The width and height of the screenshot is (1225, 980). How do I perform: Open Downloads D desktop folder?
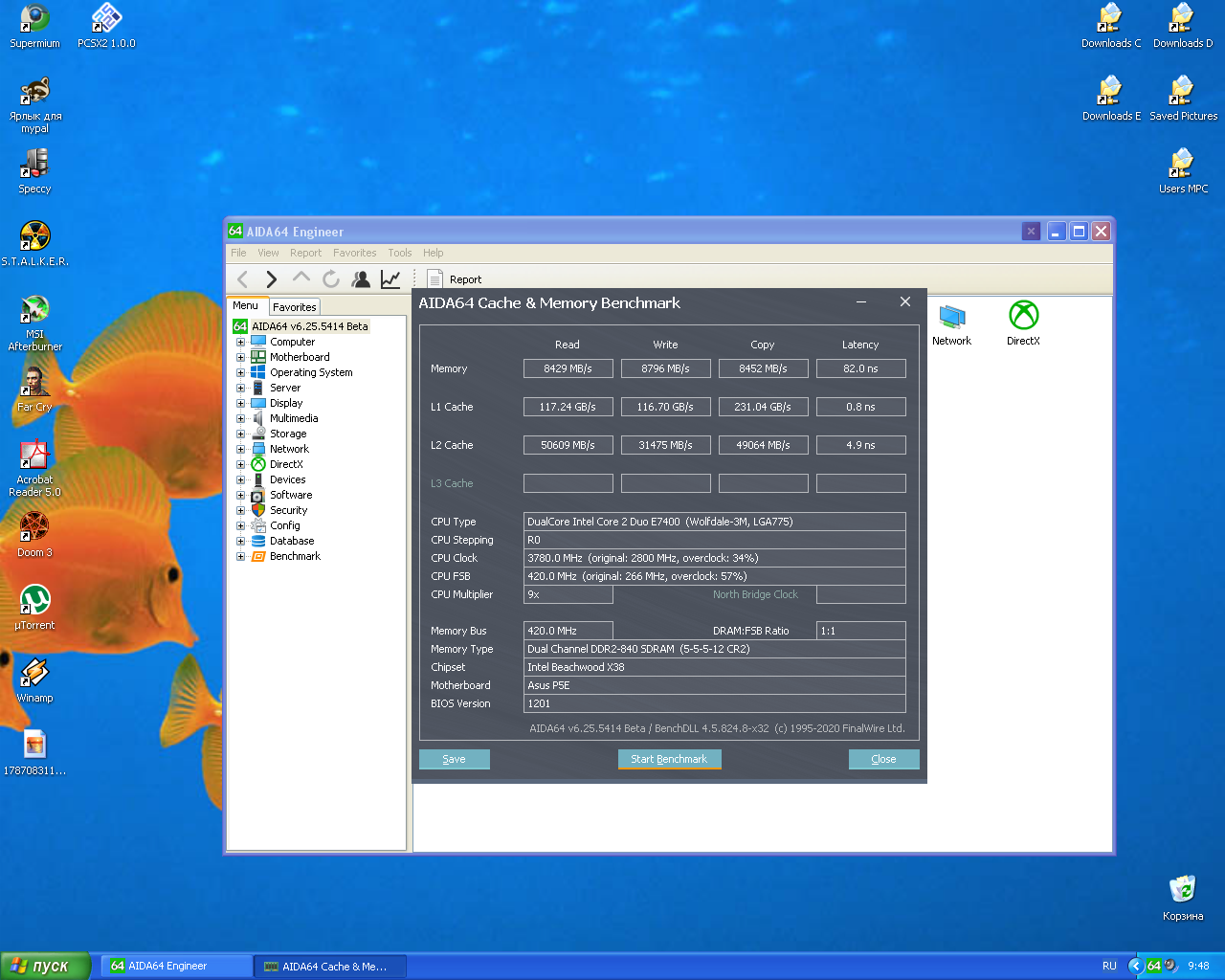coord(1183,26)
